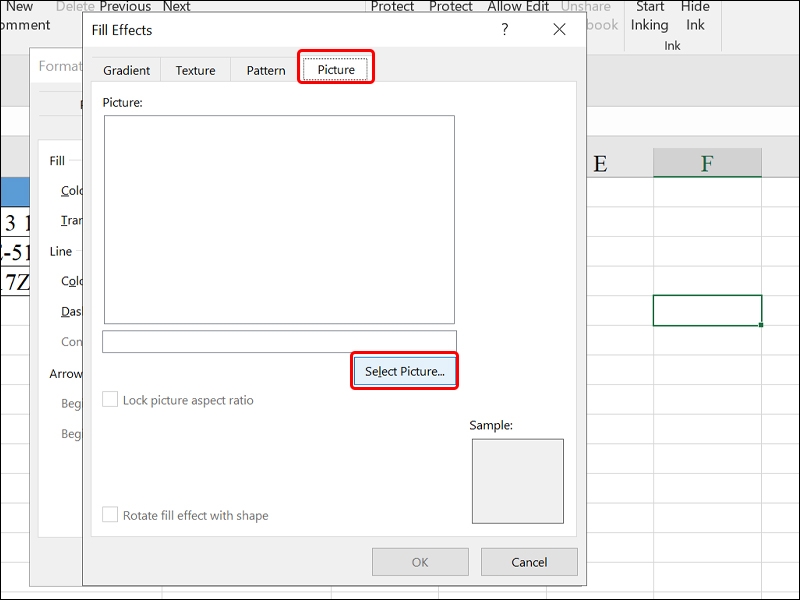Click the picture preview area
The height and width of the screenshot is (600, 800).
(x=279, y=219)
